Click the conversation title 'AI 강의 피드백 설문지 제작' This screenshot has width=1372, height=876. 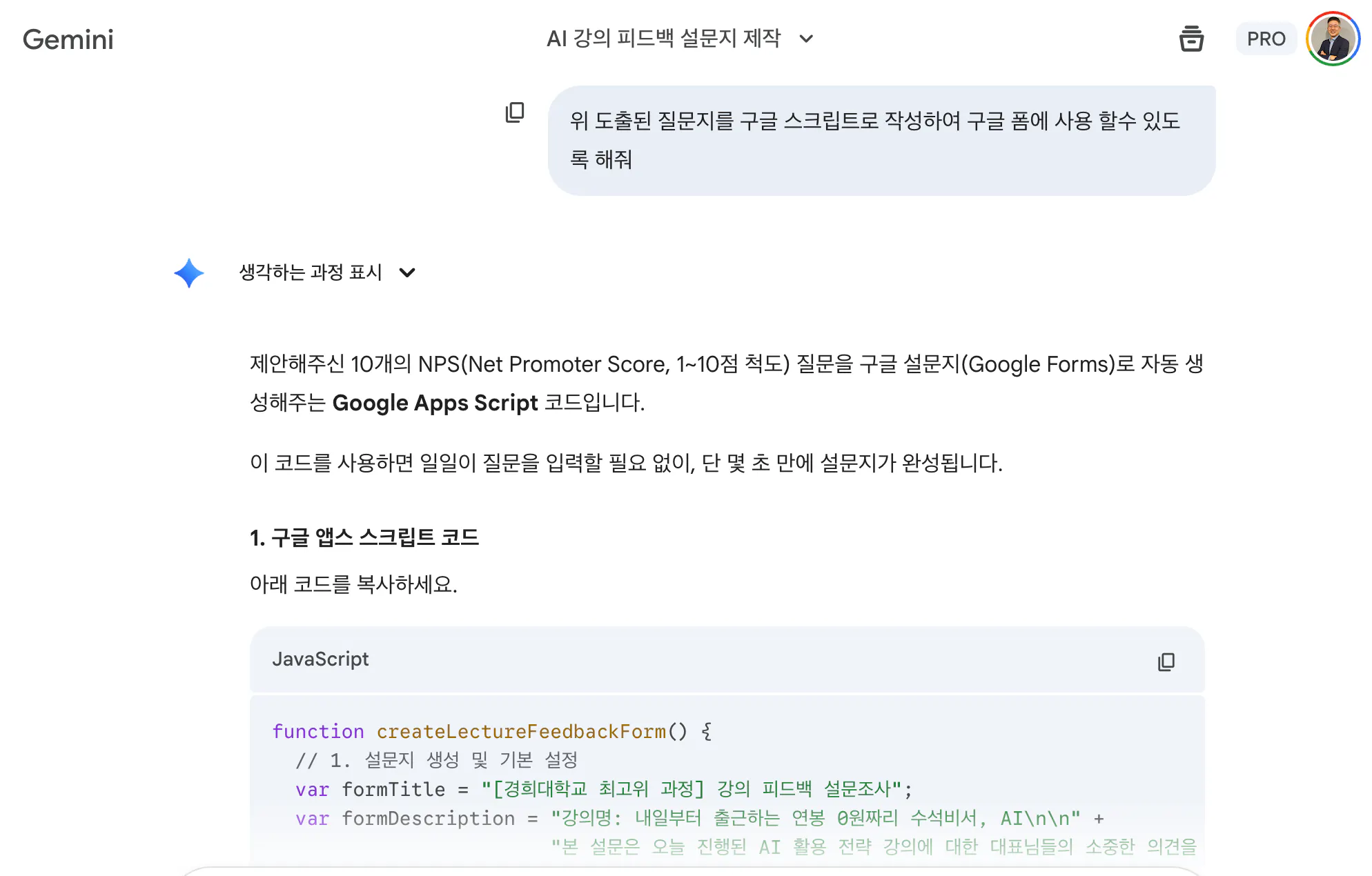663,39
